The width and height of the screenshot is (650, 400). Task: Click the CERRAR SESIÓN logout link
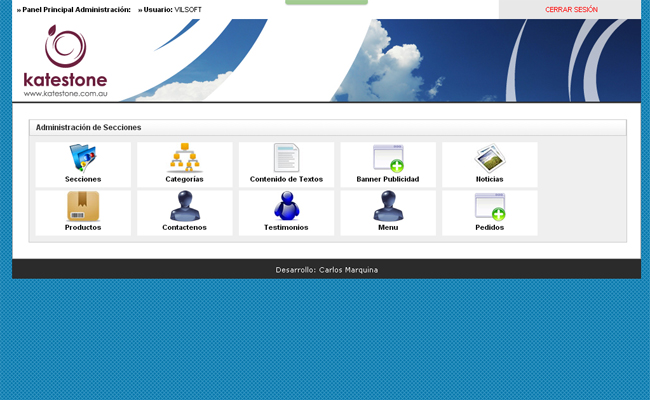pyautogui.click(x=571, y=9)
